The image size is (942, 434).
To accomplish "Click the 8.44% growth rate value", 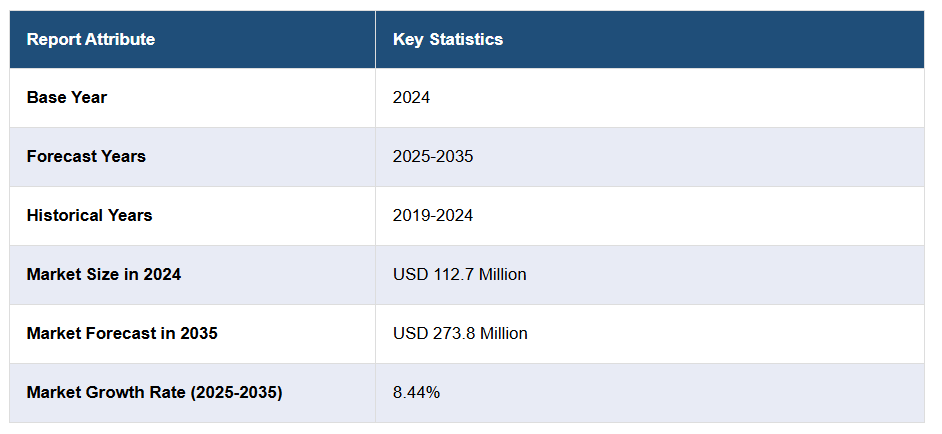I will [x=416, y=393].
